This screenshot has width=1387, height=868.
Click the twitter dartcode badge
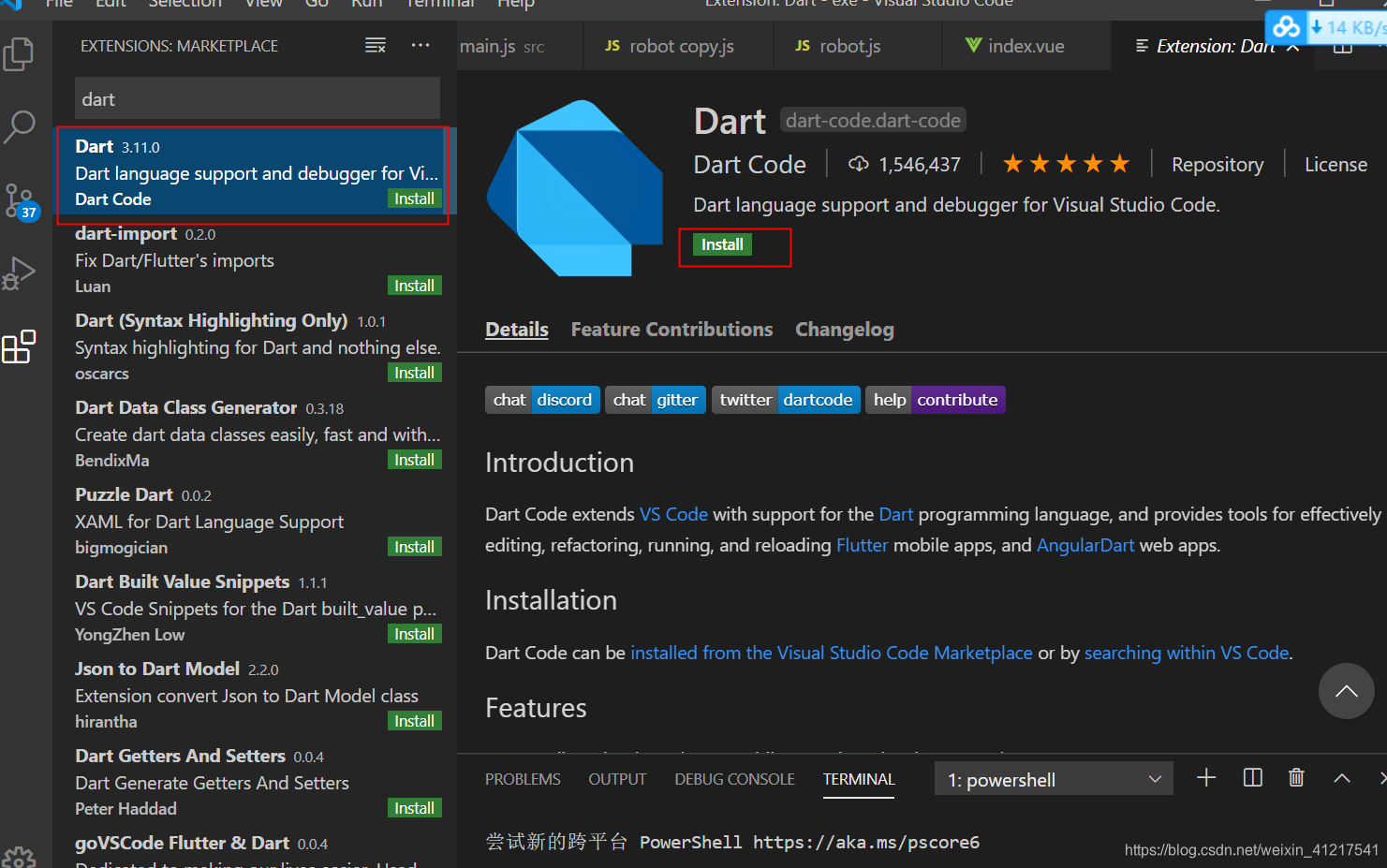[x=786, y=400]
